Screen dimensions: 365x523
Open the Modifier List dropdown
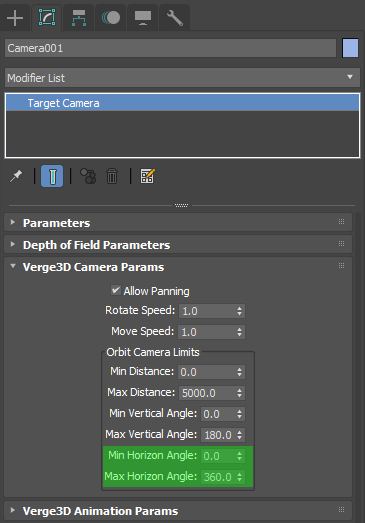coord(182,78)
